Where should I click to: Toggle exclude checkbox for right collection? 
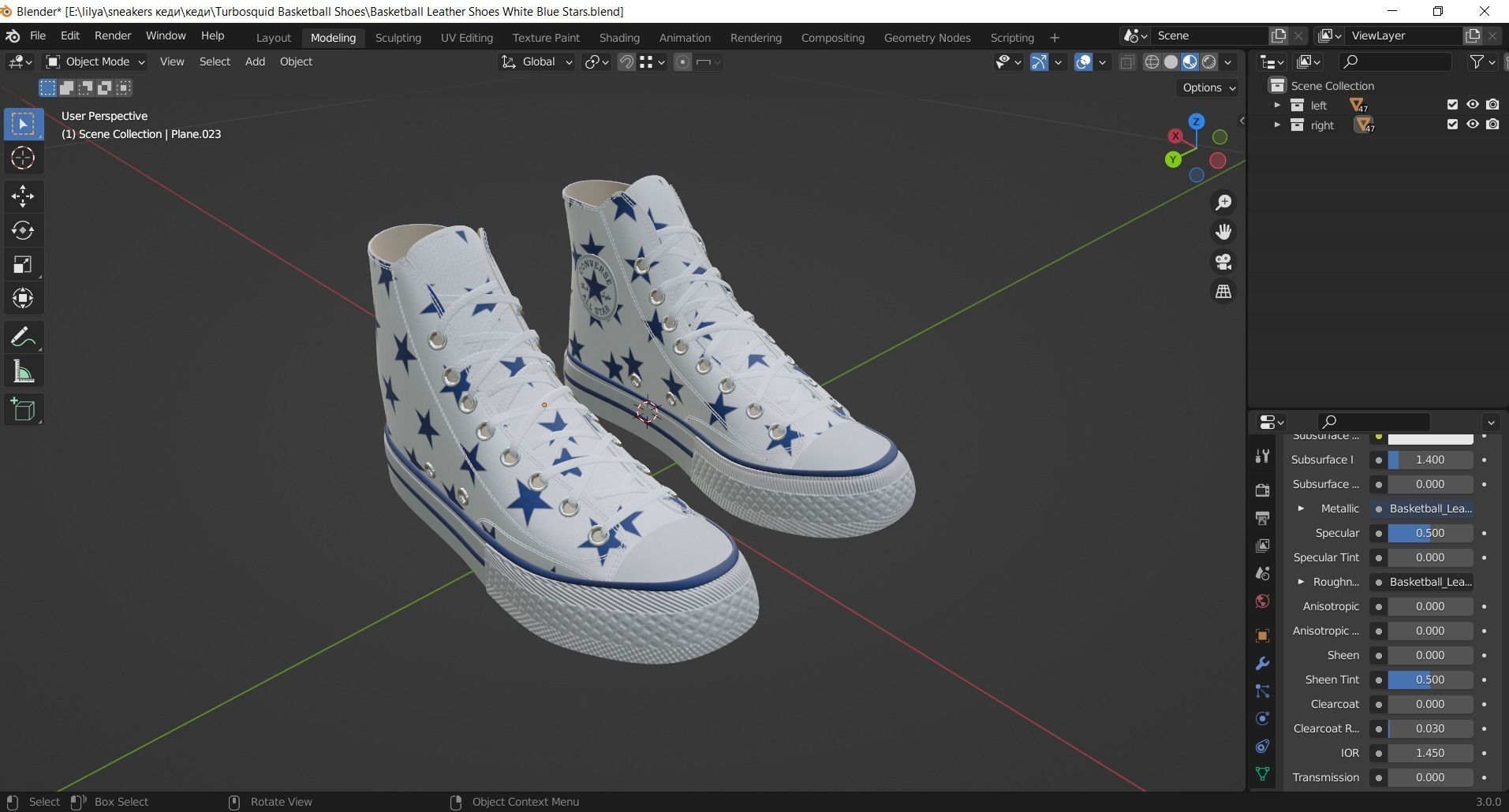[x=1452, y=124]
